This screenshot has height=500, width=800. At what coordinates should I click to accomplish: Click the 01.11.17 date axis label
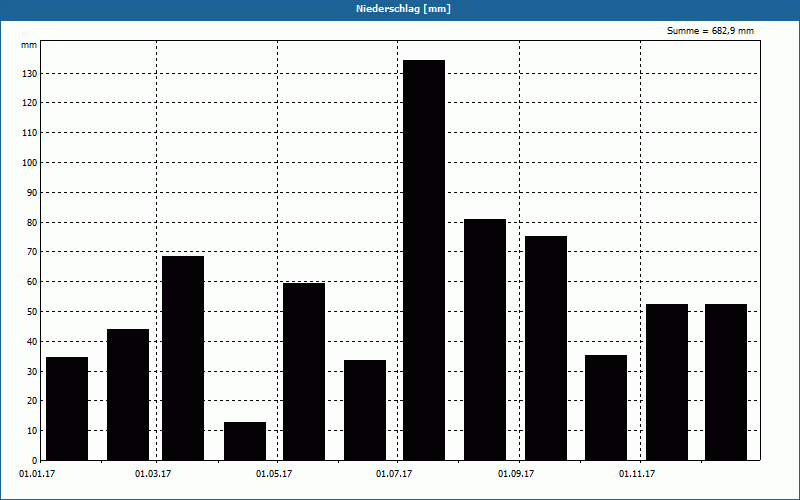(x=637, y=474)
